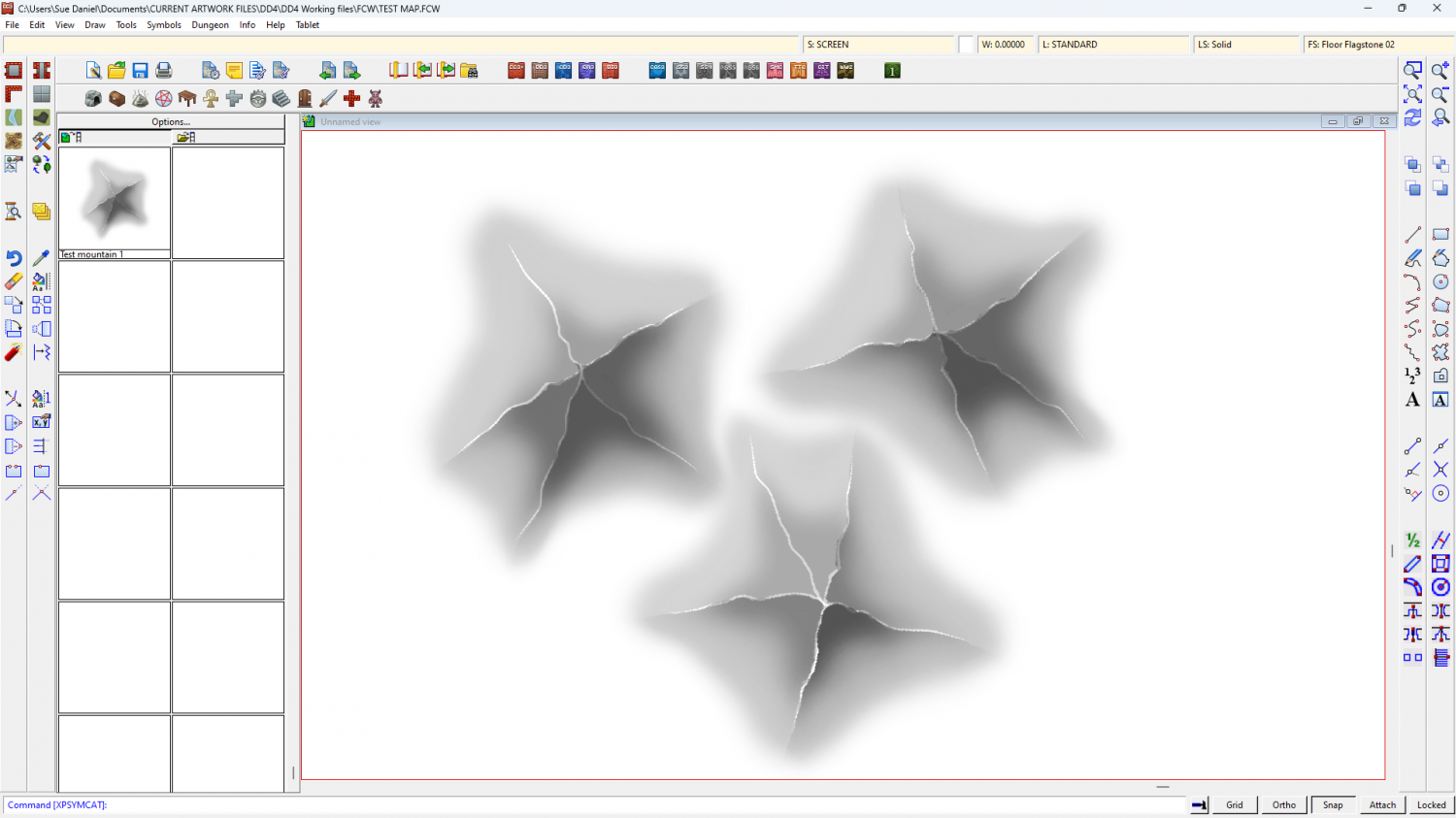The image size is (1456, 818).
Task: Click the ankh symbol catalog icon
Action: click(x=211, y=99)
